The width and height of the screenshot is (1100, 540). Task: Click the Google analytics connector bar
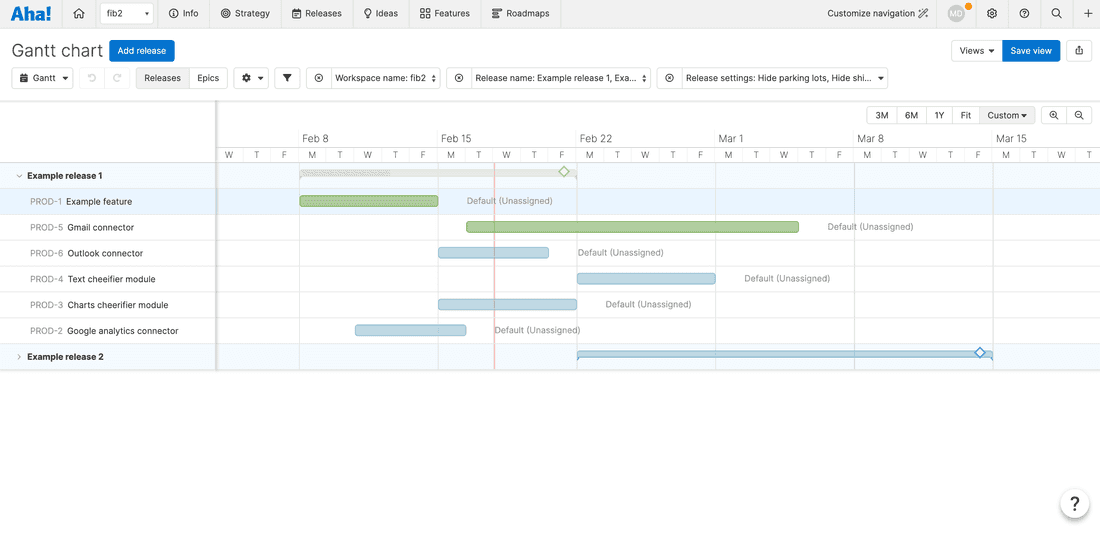410,330
